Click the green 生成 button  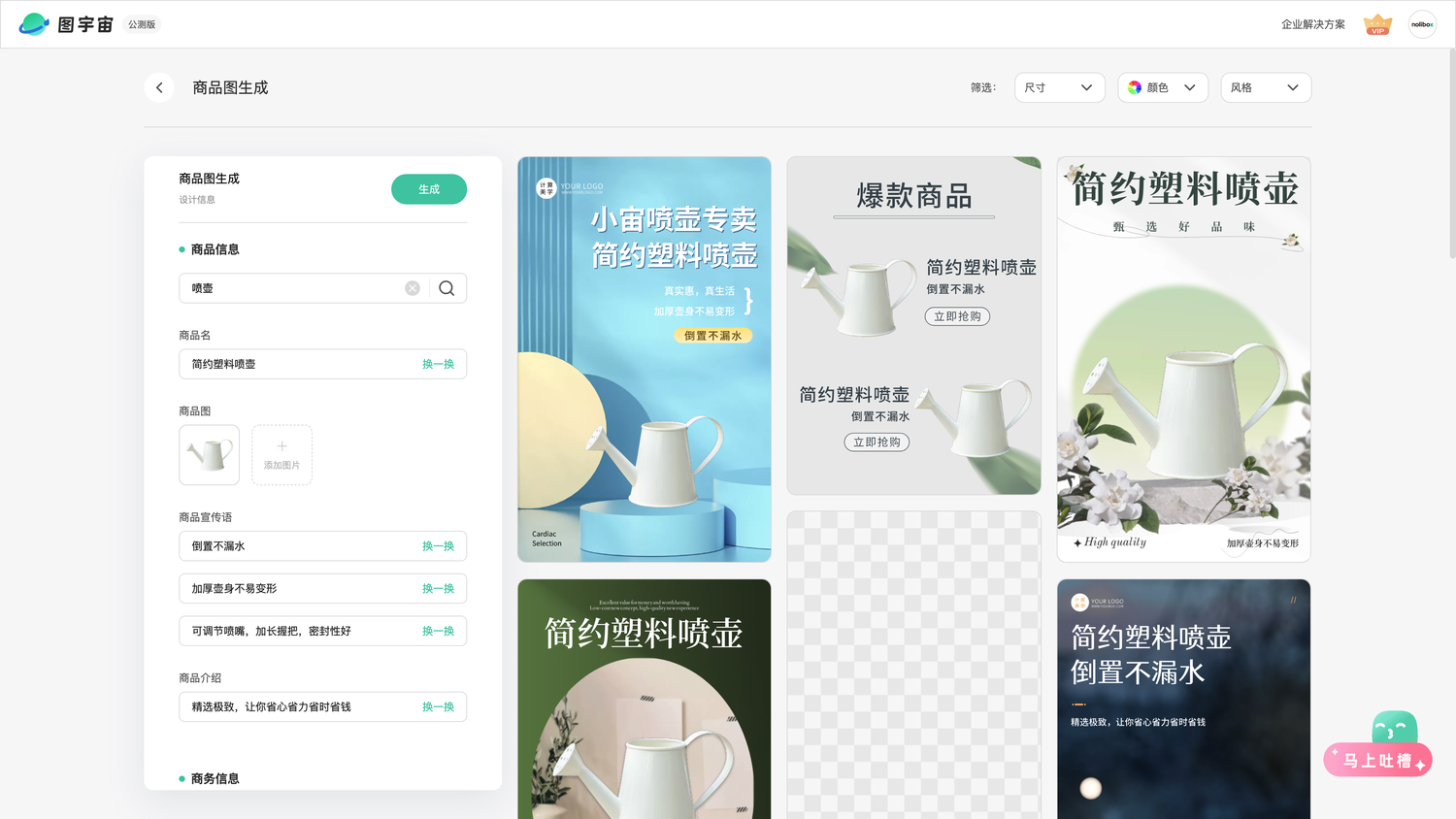429,189
